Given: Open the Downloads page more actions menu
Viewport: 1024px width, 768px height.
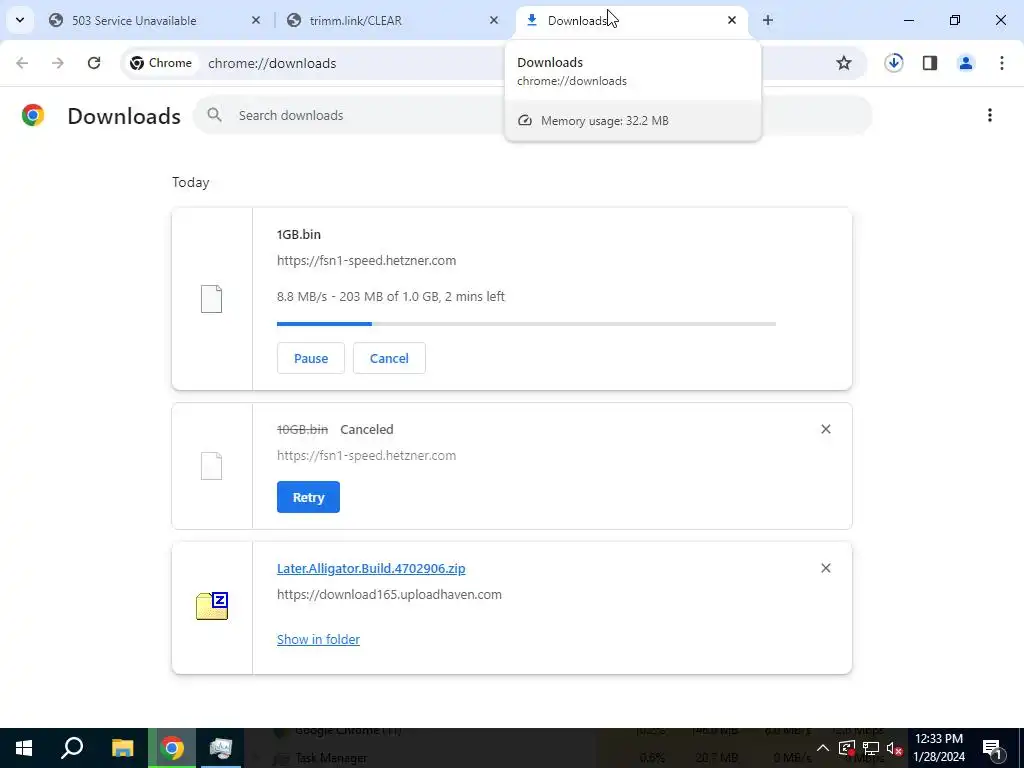Looking at the screenshot, I should [x=990, y=115].
